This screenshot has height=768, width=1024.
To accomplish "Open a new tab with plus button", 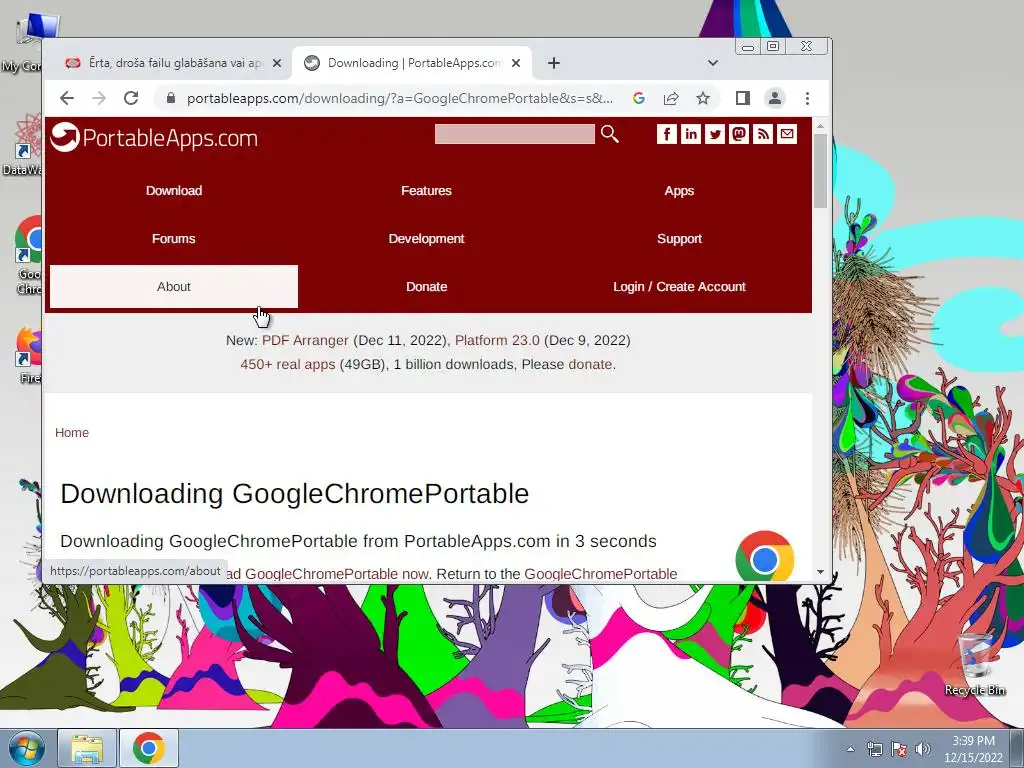I will [x=554, y=63].
